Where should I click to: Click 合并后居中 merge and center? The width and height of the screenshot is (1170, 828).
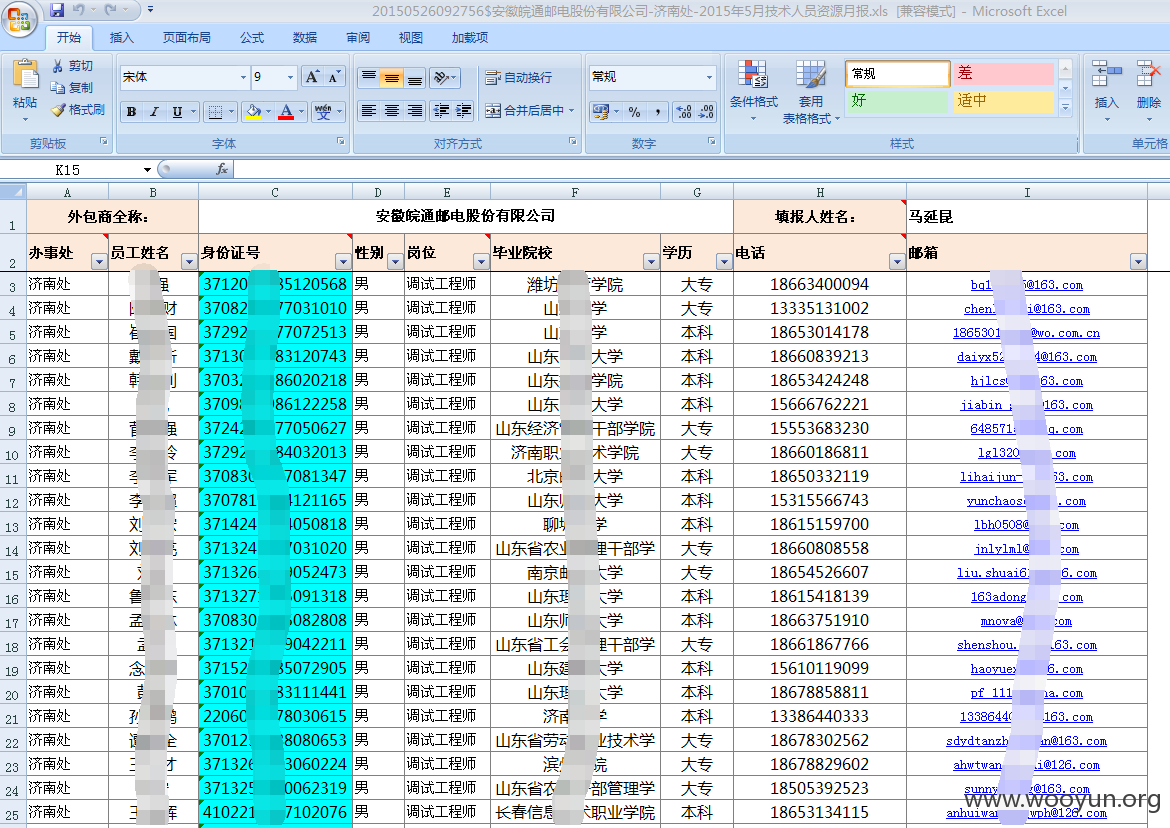tap(524, 110)
